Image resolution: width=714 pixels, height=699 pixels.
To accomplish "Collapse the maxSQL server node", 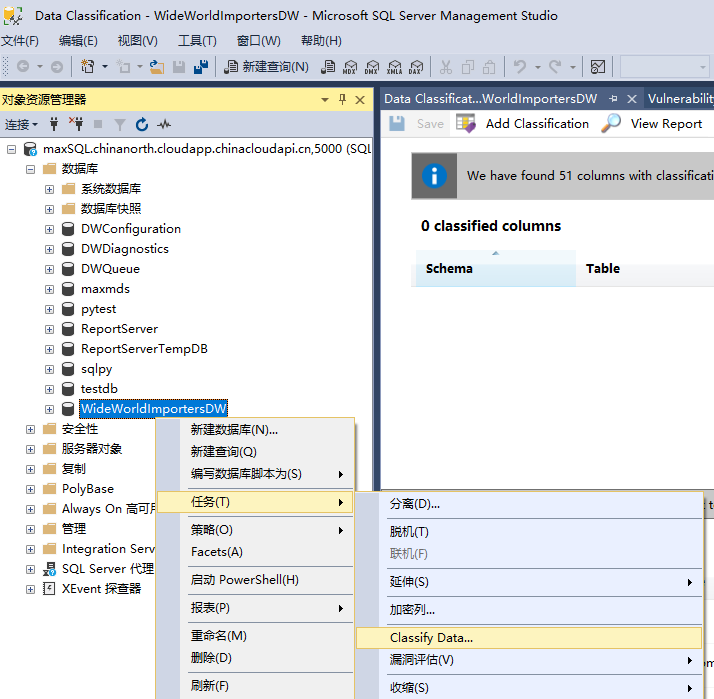I will (11, 149).
